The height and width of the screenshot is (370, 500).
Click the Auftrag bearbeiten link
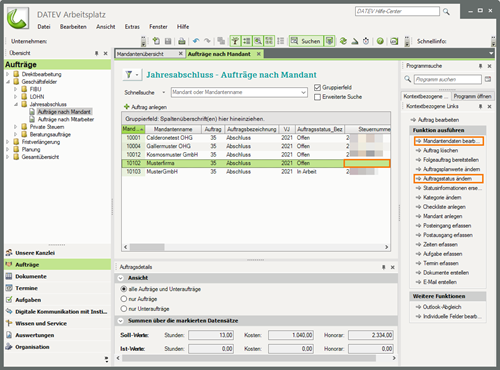438,120
